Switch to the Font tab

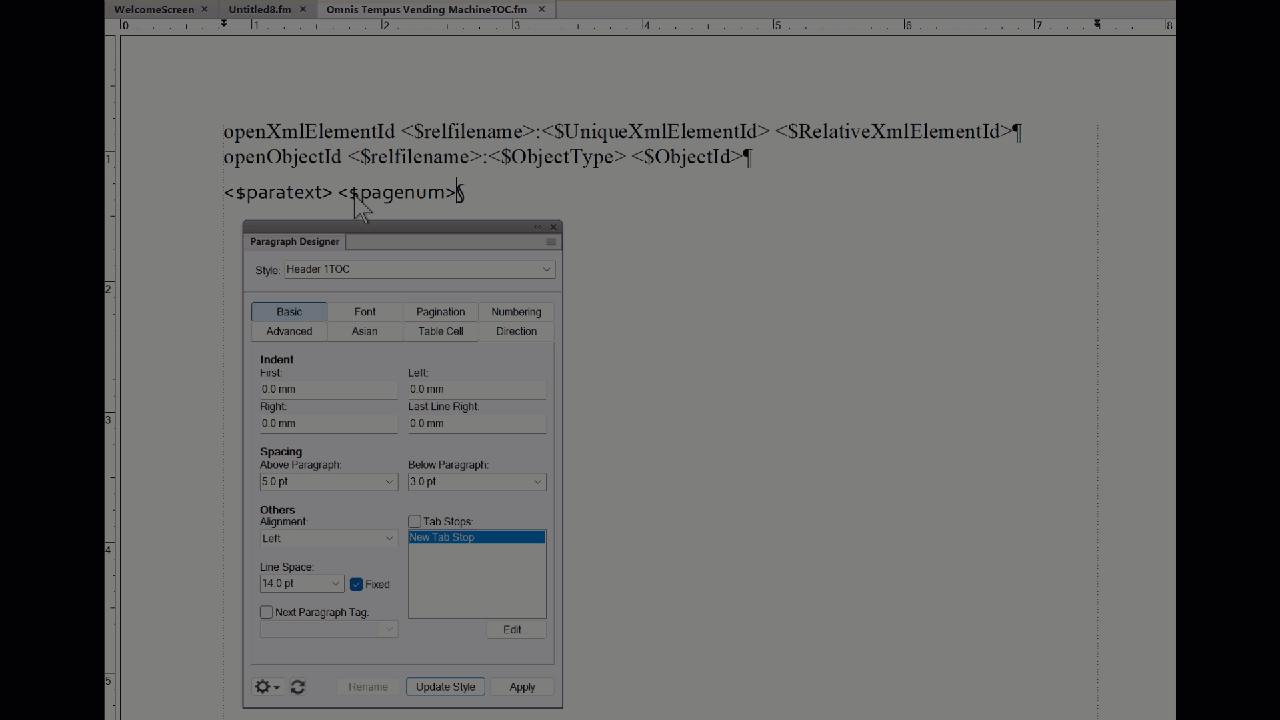(x=365, y=312)
